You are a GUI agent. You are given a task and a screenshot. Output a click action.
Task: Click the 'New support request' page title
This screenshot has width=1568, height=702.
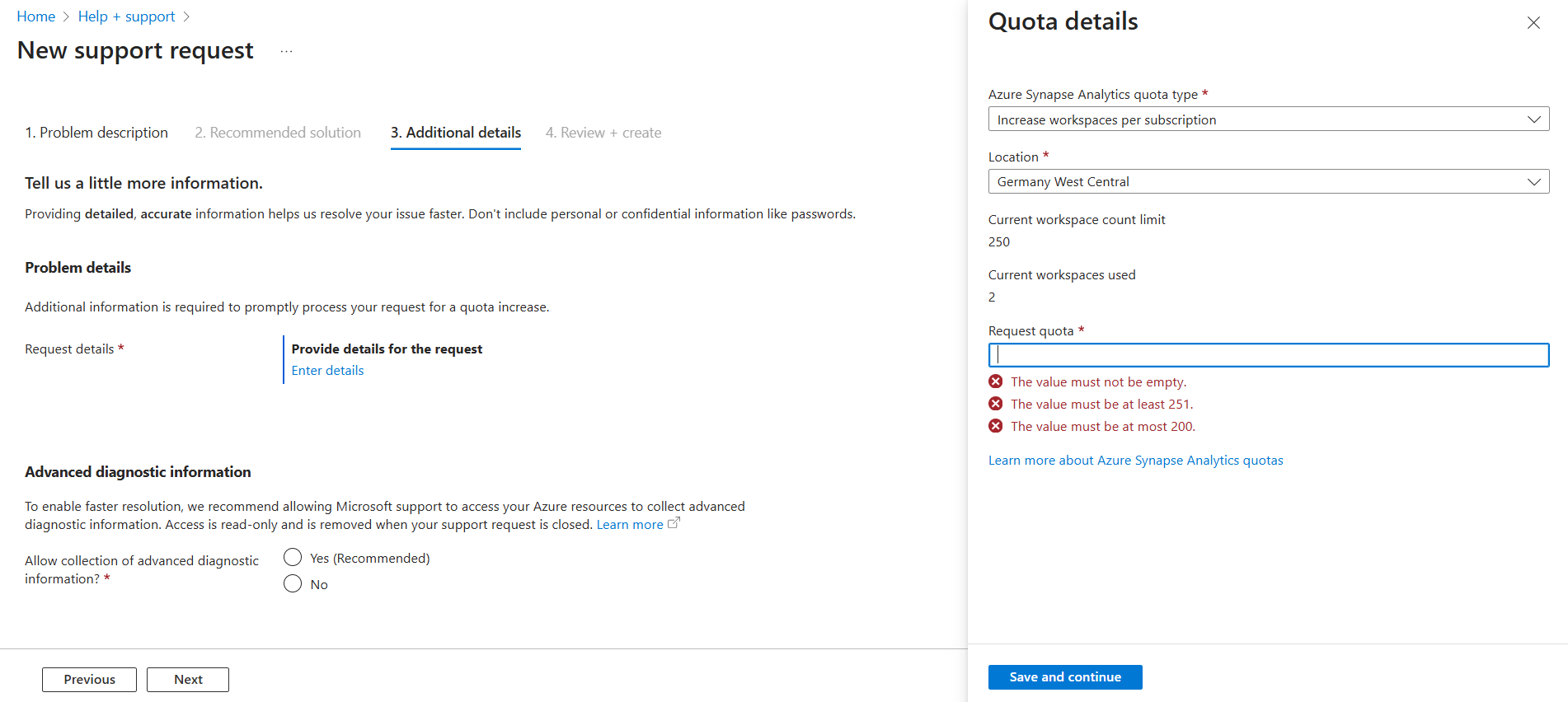(135, 51)
